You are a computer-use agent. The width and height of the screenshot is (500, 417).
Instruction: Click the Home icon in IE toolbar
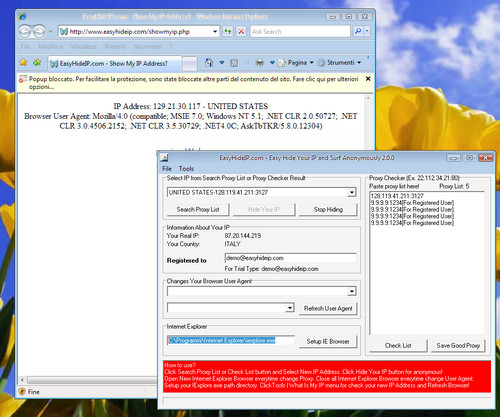(x=209, y=62)
